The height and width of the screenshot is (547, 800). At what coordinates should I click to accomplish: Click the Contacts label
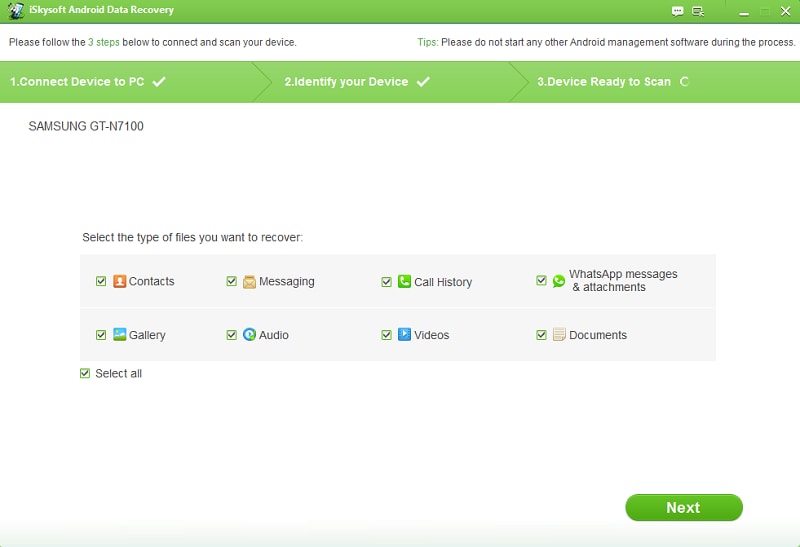click(x=152, y=281)
